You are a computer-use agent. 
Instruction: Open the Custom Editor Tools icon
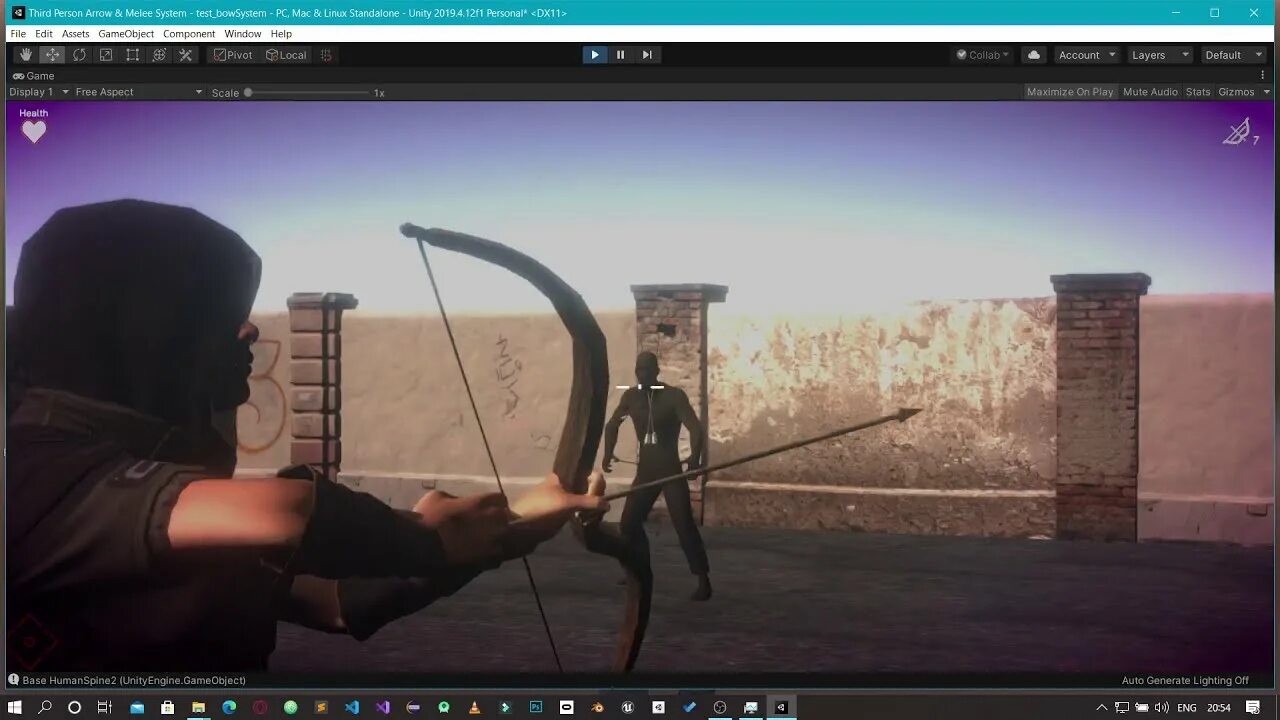(185, 55)
